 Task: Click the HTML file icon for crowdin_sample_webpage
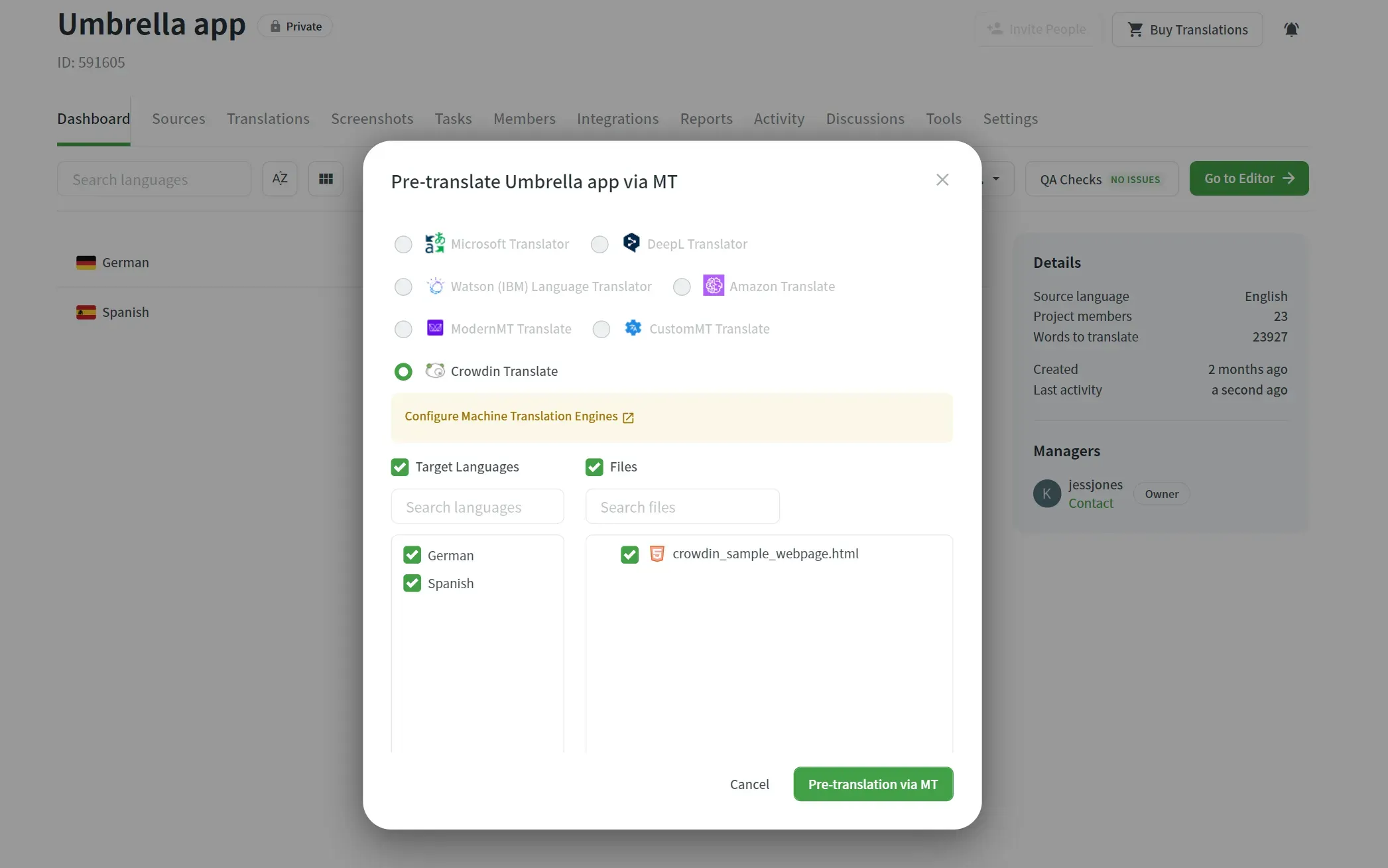coord(657,554)
